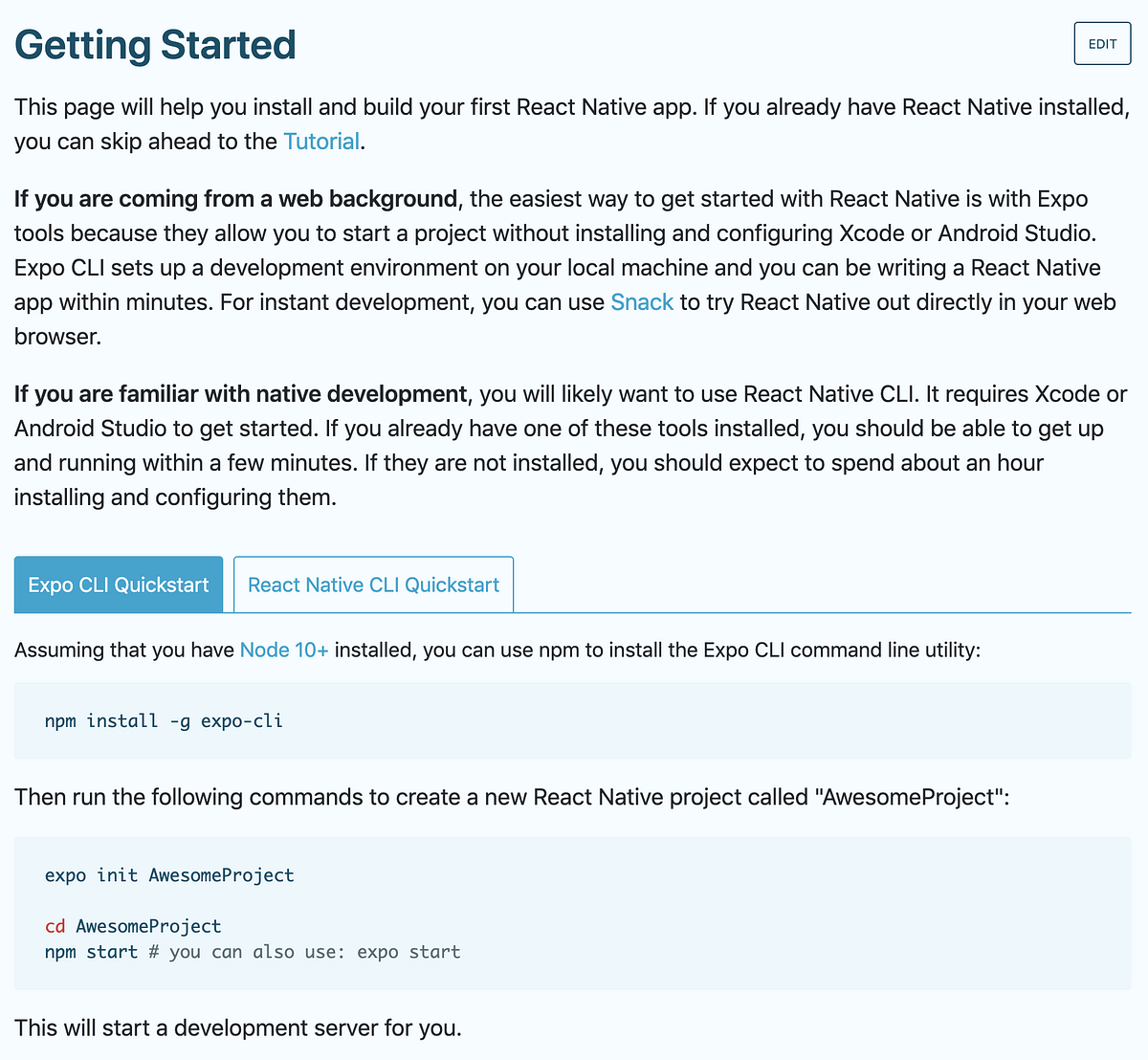Switch to React Native CLI Quickstart tab

(x=372, y=585)
